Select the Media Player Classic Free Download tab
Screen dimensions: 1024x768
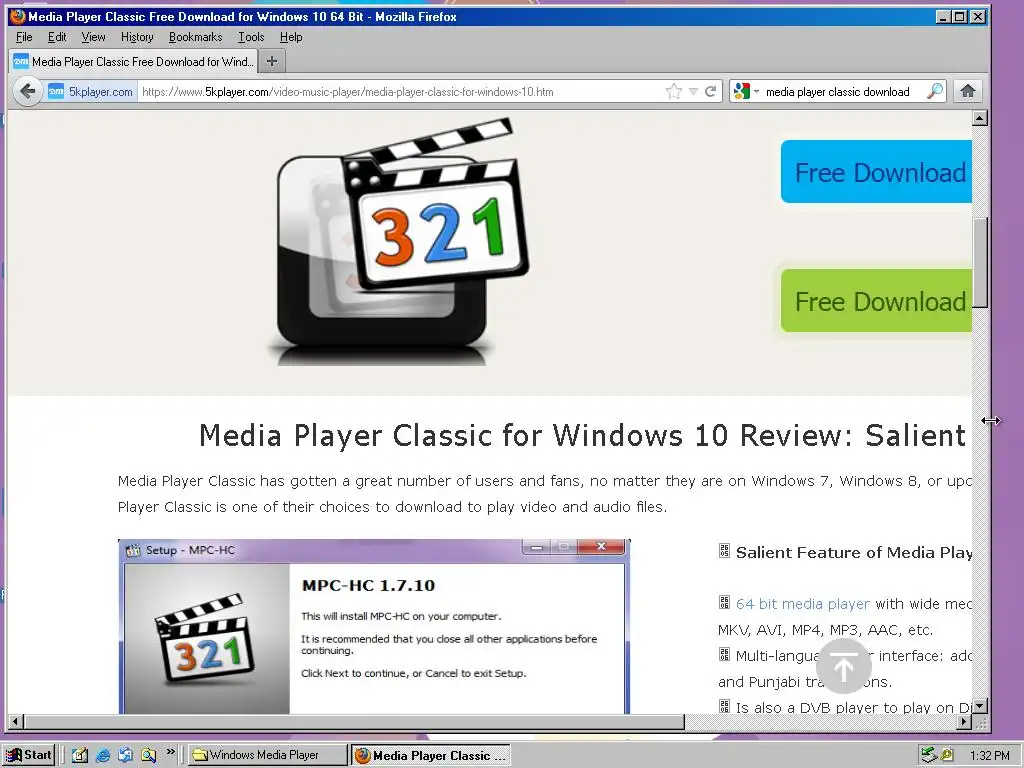(x=133, y=61)
